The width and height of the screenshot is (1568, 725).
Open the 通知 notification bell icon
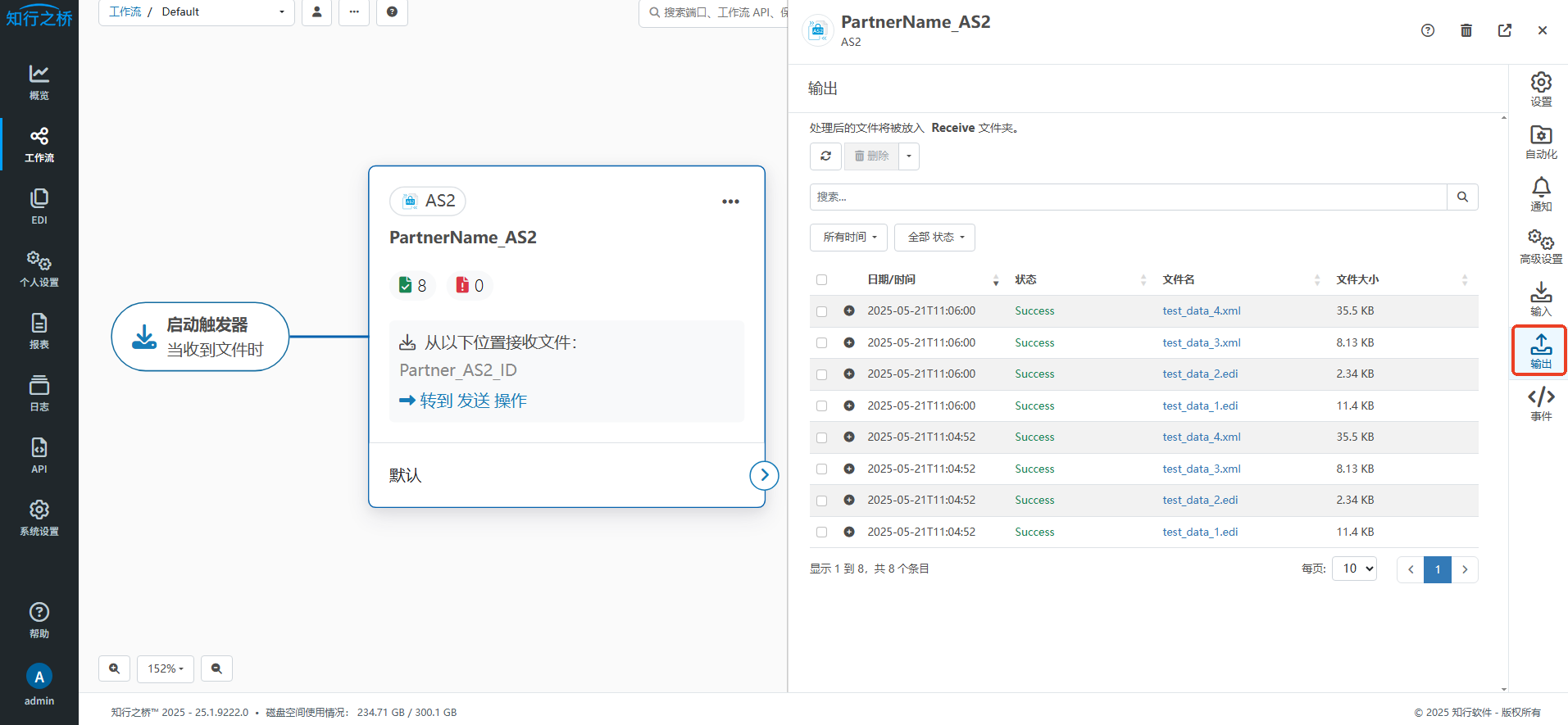click(x=1540, y=194)
